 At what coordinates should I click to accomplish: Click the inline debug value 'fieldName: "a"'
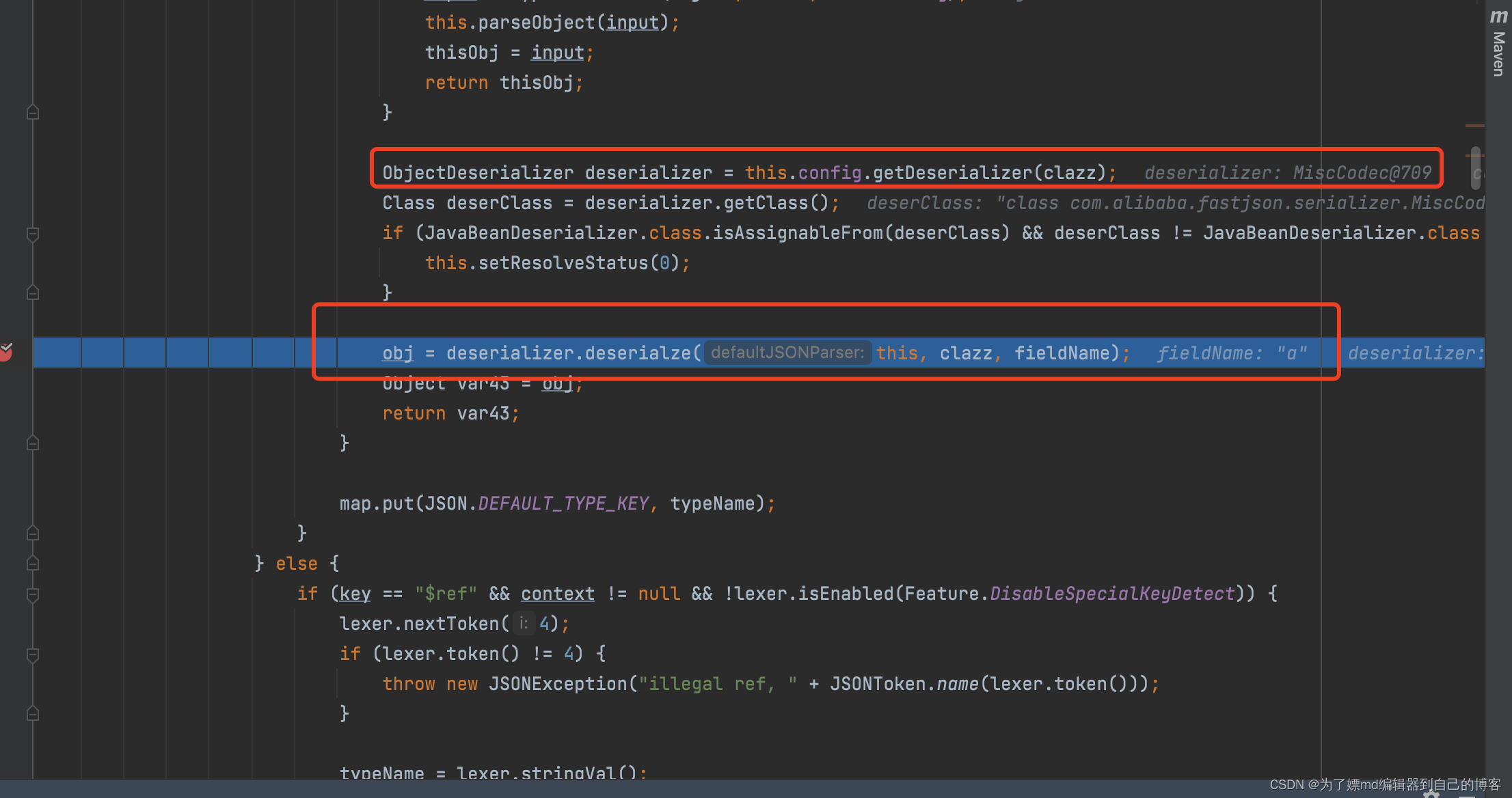click(x=1232, y=353)
